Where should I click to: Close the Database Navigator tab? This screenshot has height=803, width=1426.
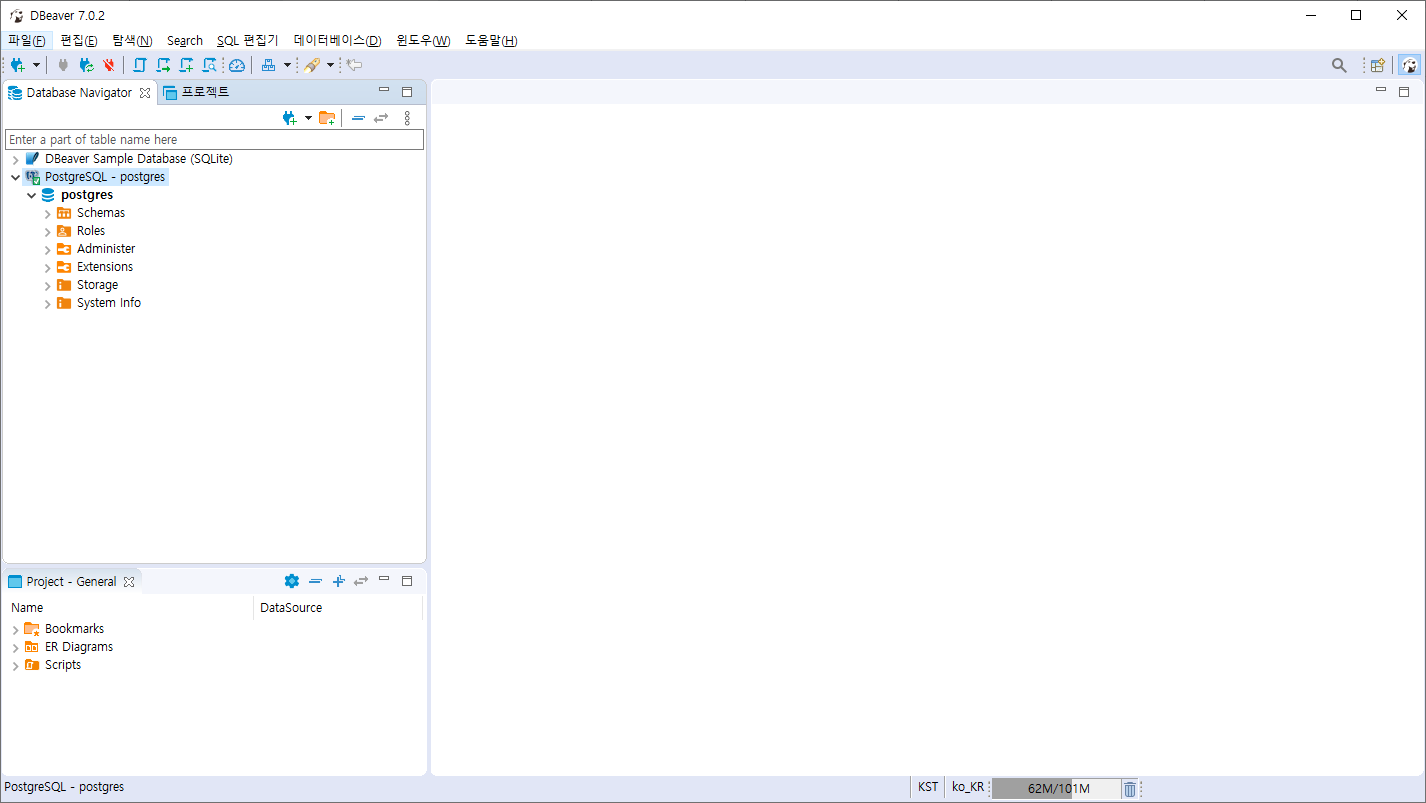pyautogui.click(x=145, y=93)
